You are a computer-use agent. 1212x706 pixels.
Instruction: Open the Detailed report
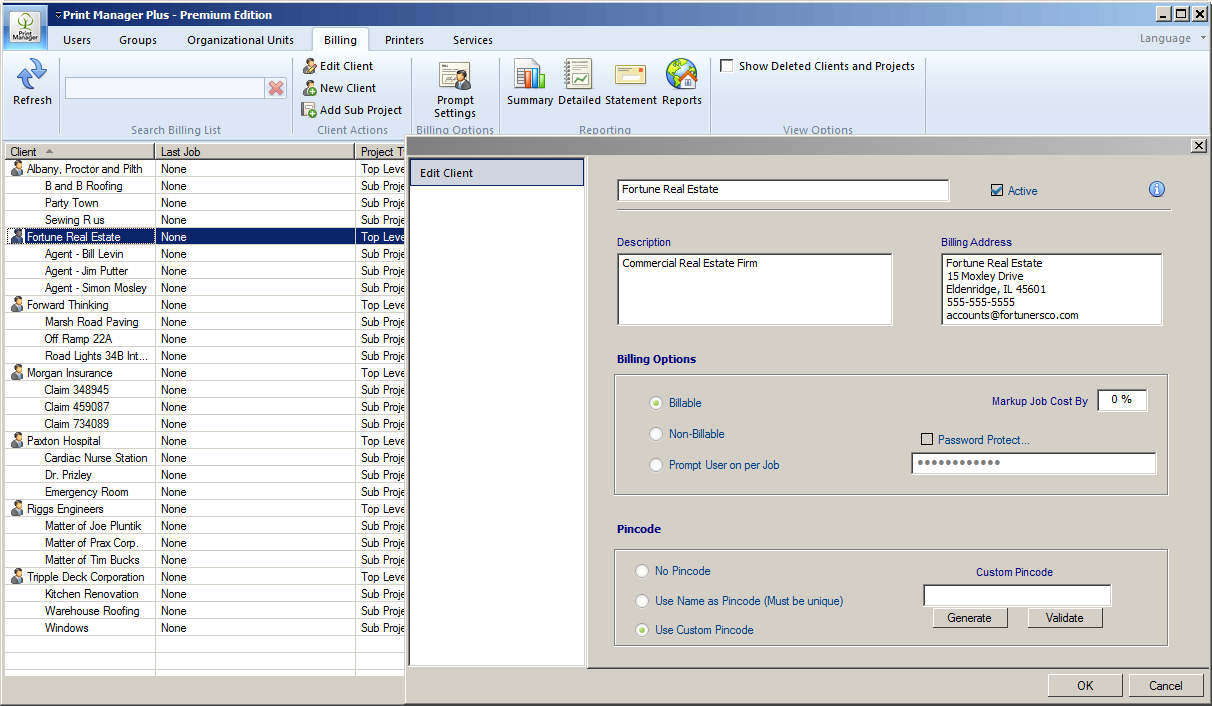[x=579, y=82]
